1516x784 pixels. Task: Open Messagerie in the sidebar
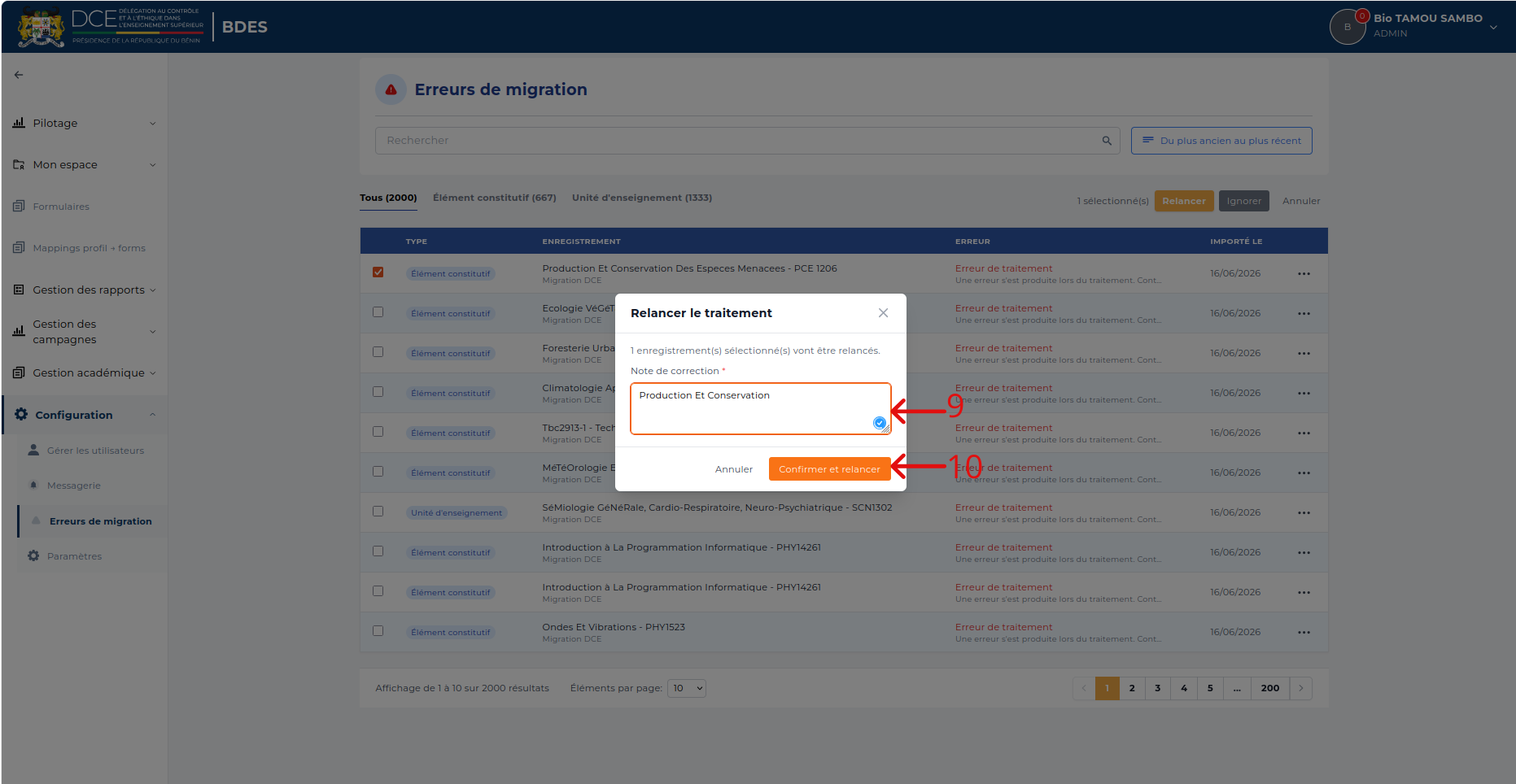pos(74,486)
